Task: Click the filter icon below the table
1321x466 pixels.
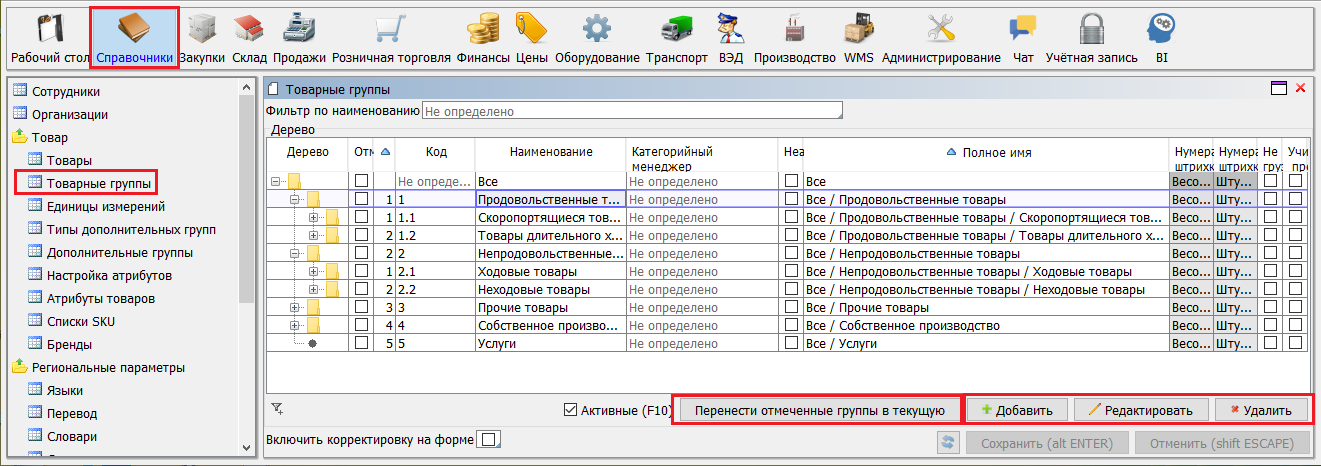Action: pos(278,408)
